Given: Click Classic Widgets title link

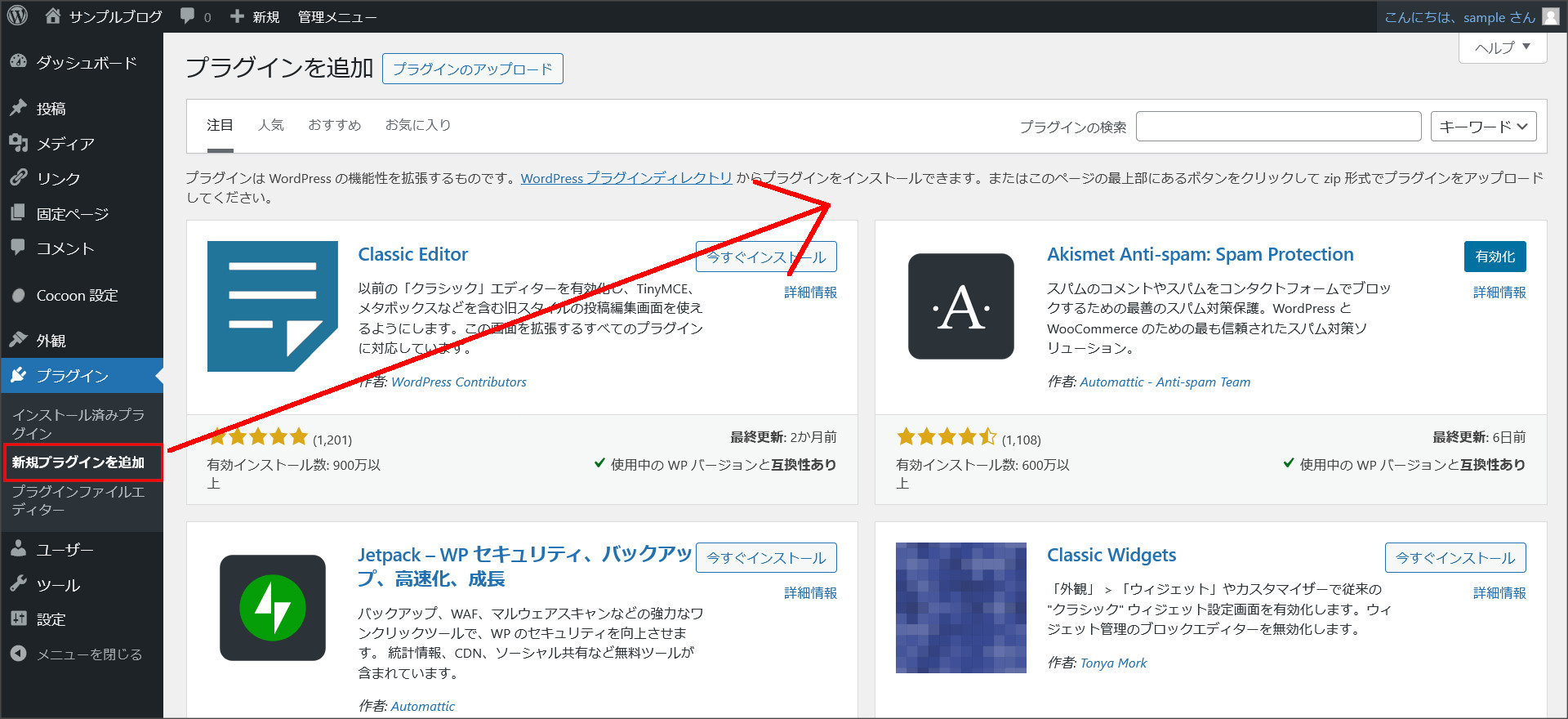Looking at the screenshot, I should click(x=1111, y=555).
